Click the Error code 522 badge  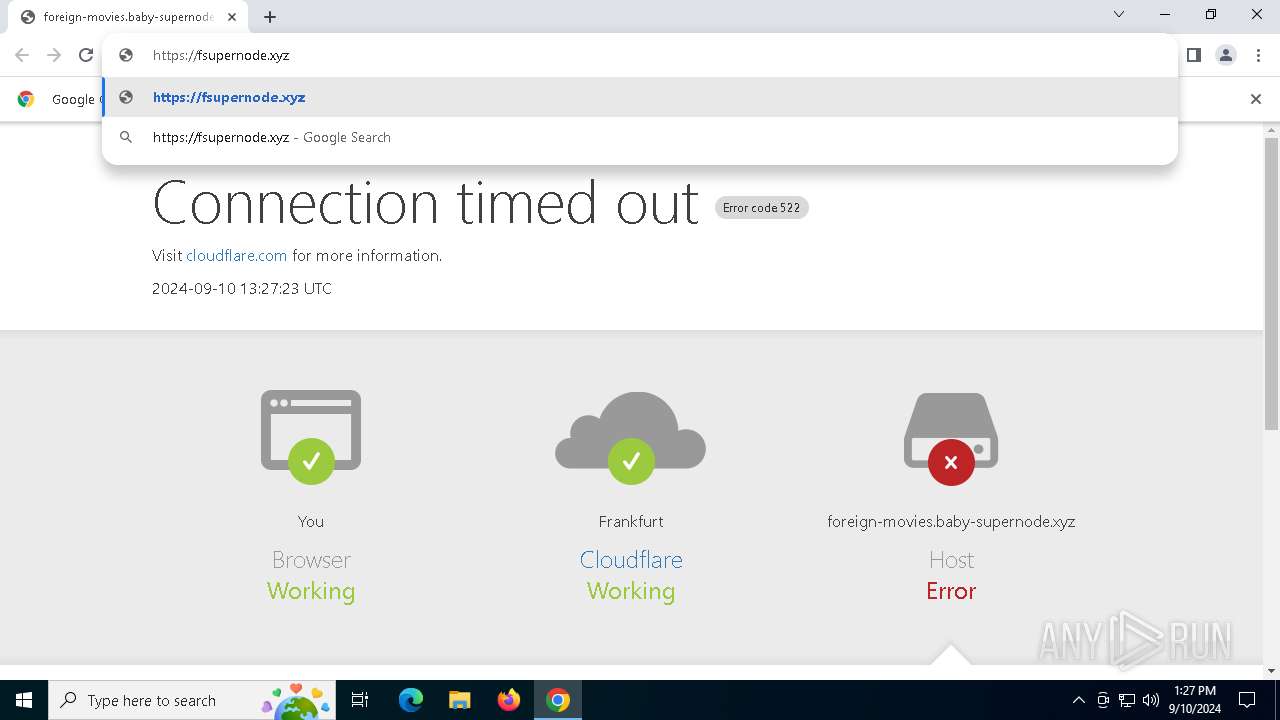(761, 208)
